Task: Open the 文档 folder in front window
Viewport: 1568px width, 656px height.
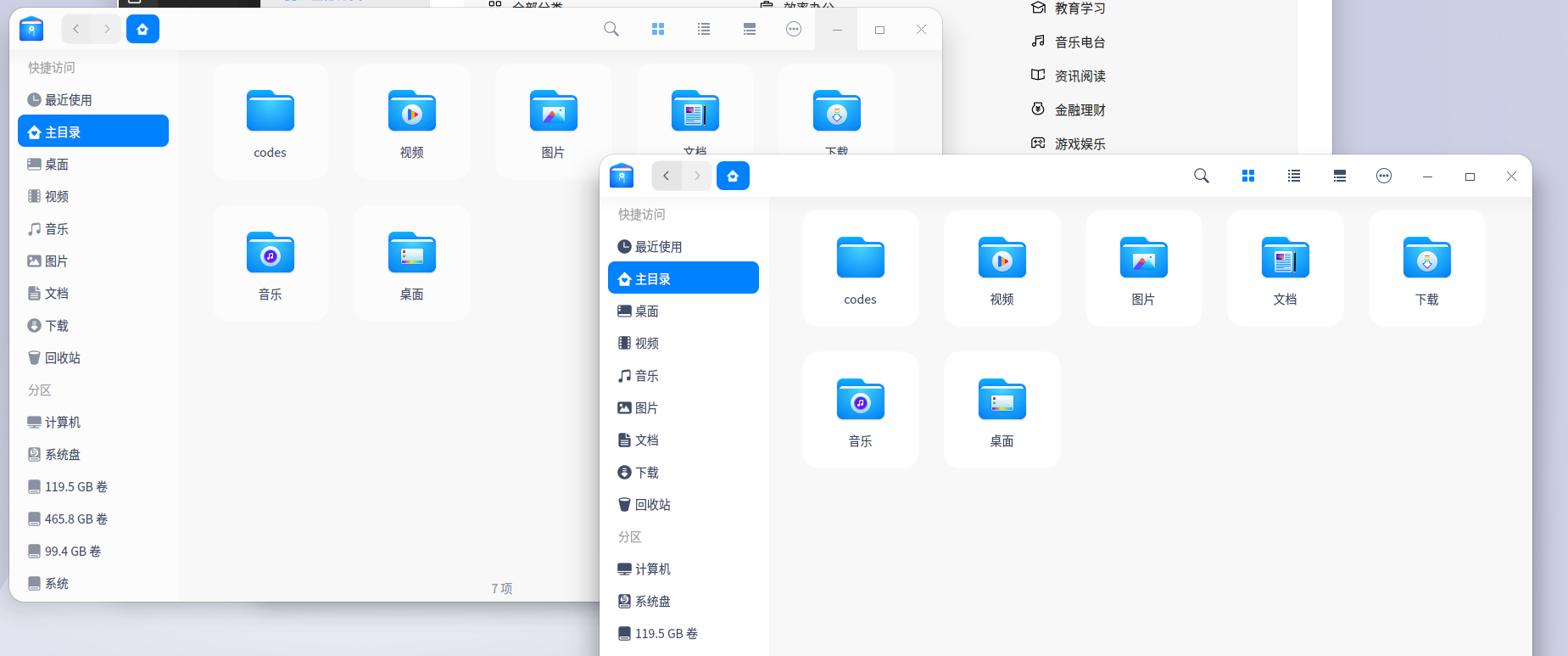Action: pos(1285,268)
